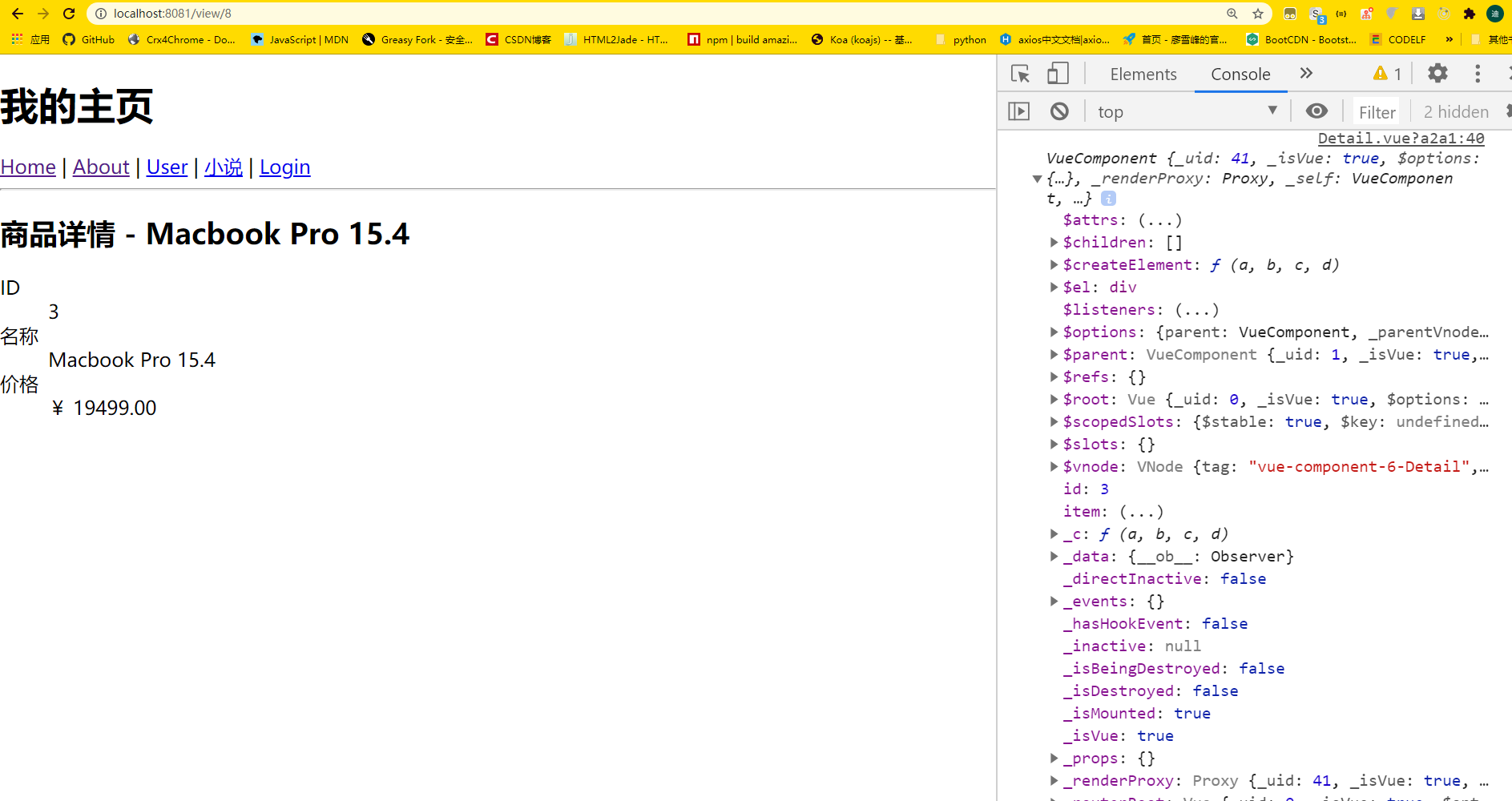1512x801 pixels.
Task: Click the warning count indicator
Action: pyautogui.click(x=1387, y=74)
